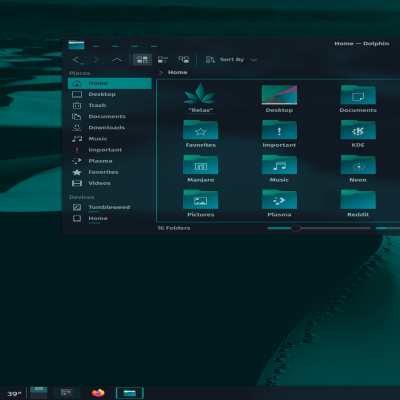This screenshot has height=400, width=400.
Task: Switch to Details view mode
Action: 184,60
